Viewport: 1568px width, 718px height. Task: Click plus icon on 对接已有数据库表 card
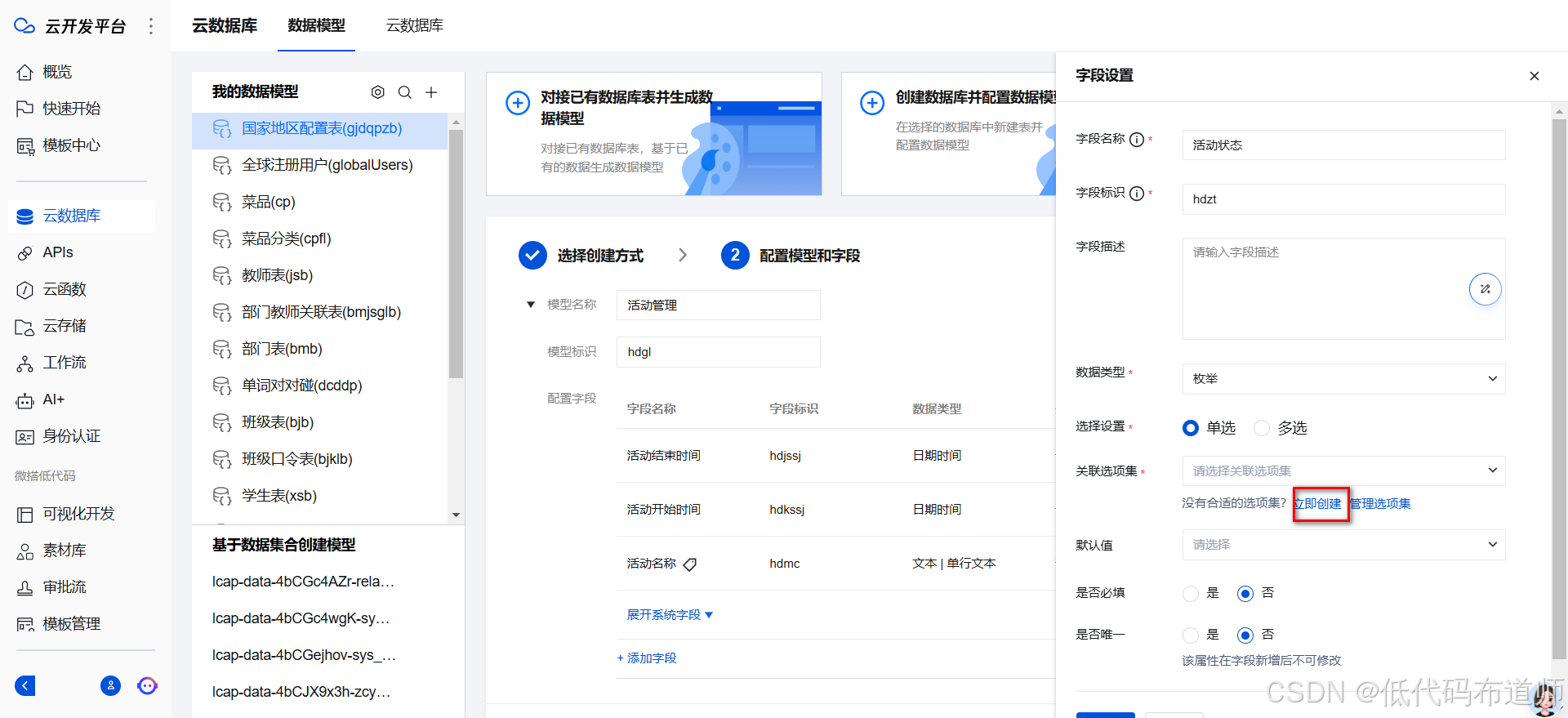tap(518, 103)
